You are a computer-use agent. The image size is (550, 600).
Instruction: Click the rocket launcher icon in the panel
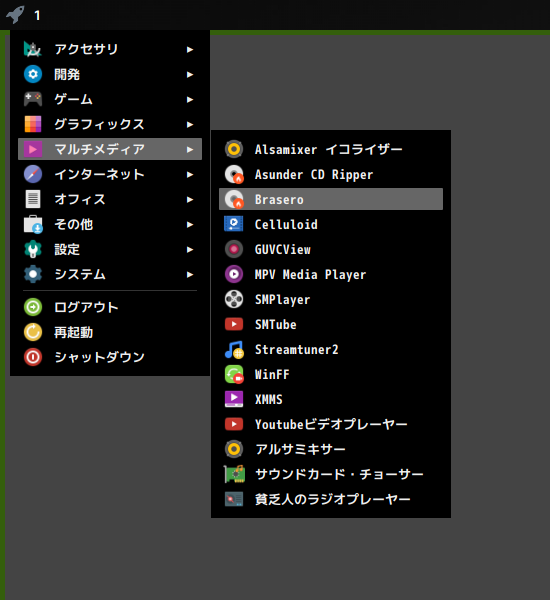[x=15, y=15]
